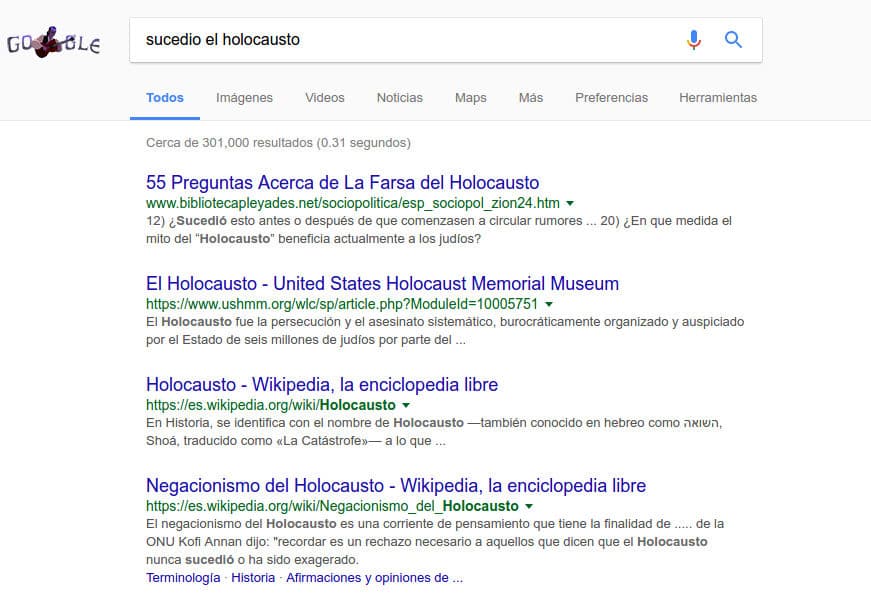Open 'Negacionismo del Holocausto - Wikipedia' result
Viewport: 871px width, 607px height.
pyautogui.click(x=395, y=486)
